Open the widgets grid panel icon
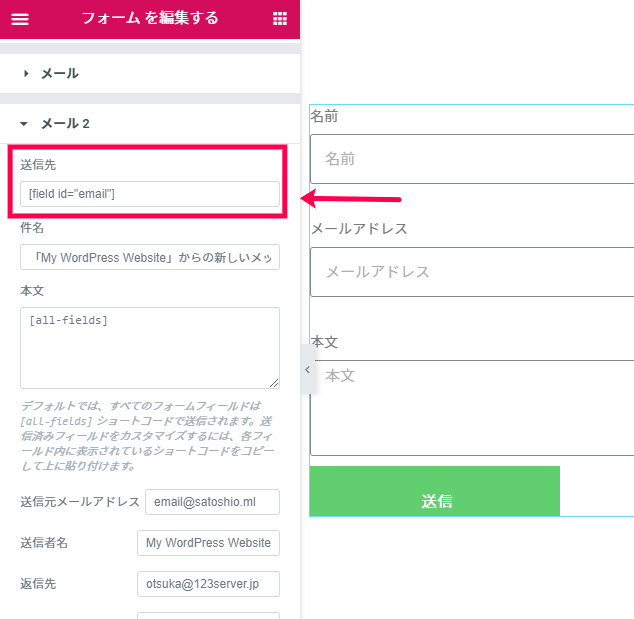 pos(280,19)
